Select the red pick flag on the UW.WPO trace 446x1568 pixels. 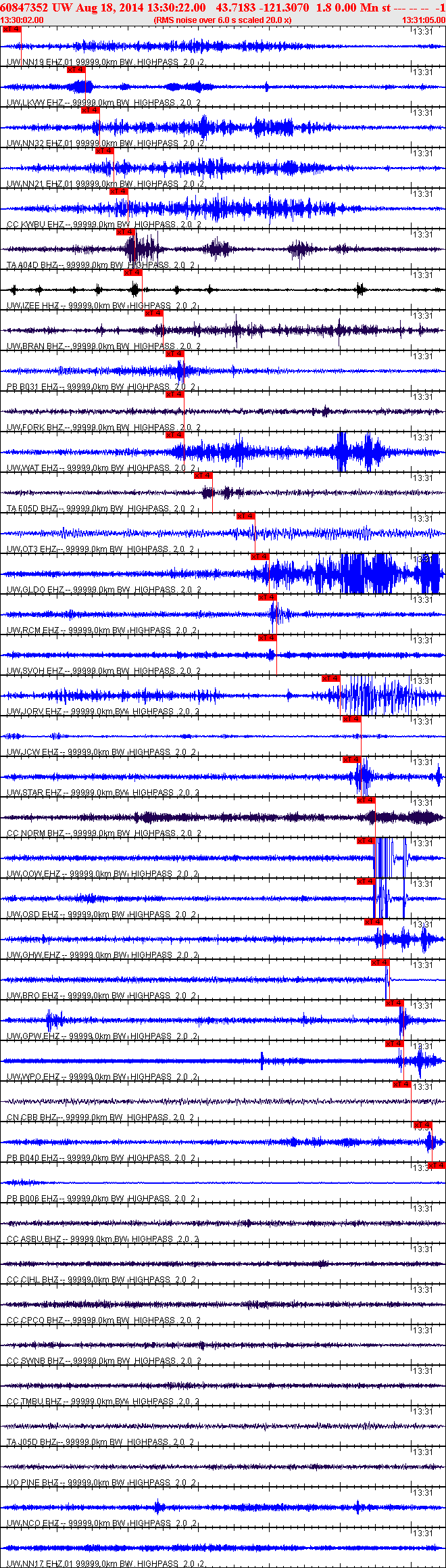coord(394,1044)
